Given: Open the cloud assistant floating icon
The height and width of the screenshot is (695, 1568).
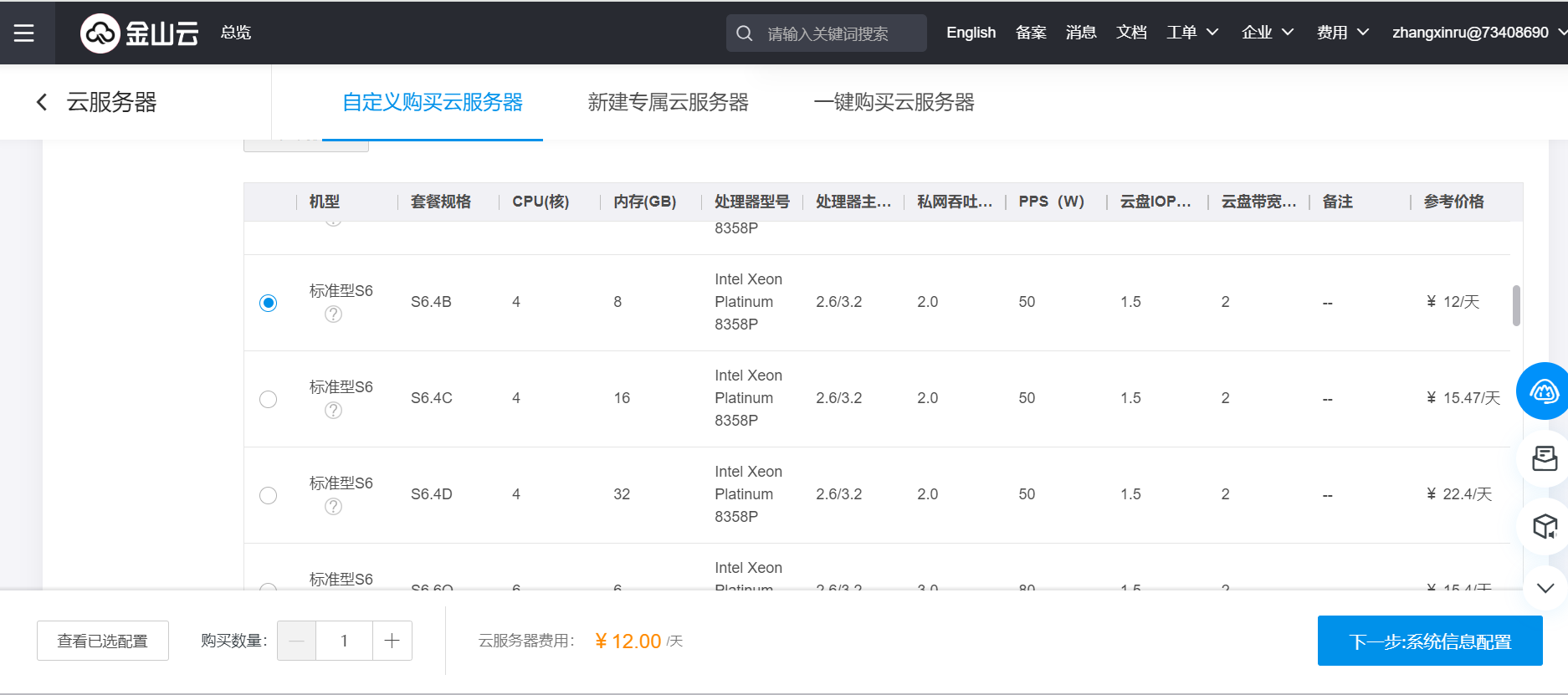Looking at the screenshot, I should click(1544, 391).
